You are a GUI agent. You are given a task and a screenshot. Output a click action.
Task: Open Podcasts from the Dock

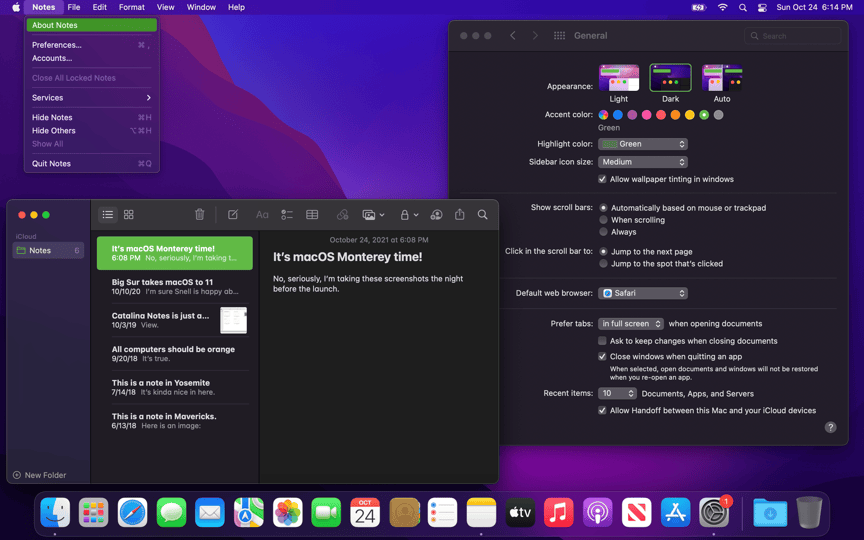597,512
